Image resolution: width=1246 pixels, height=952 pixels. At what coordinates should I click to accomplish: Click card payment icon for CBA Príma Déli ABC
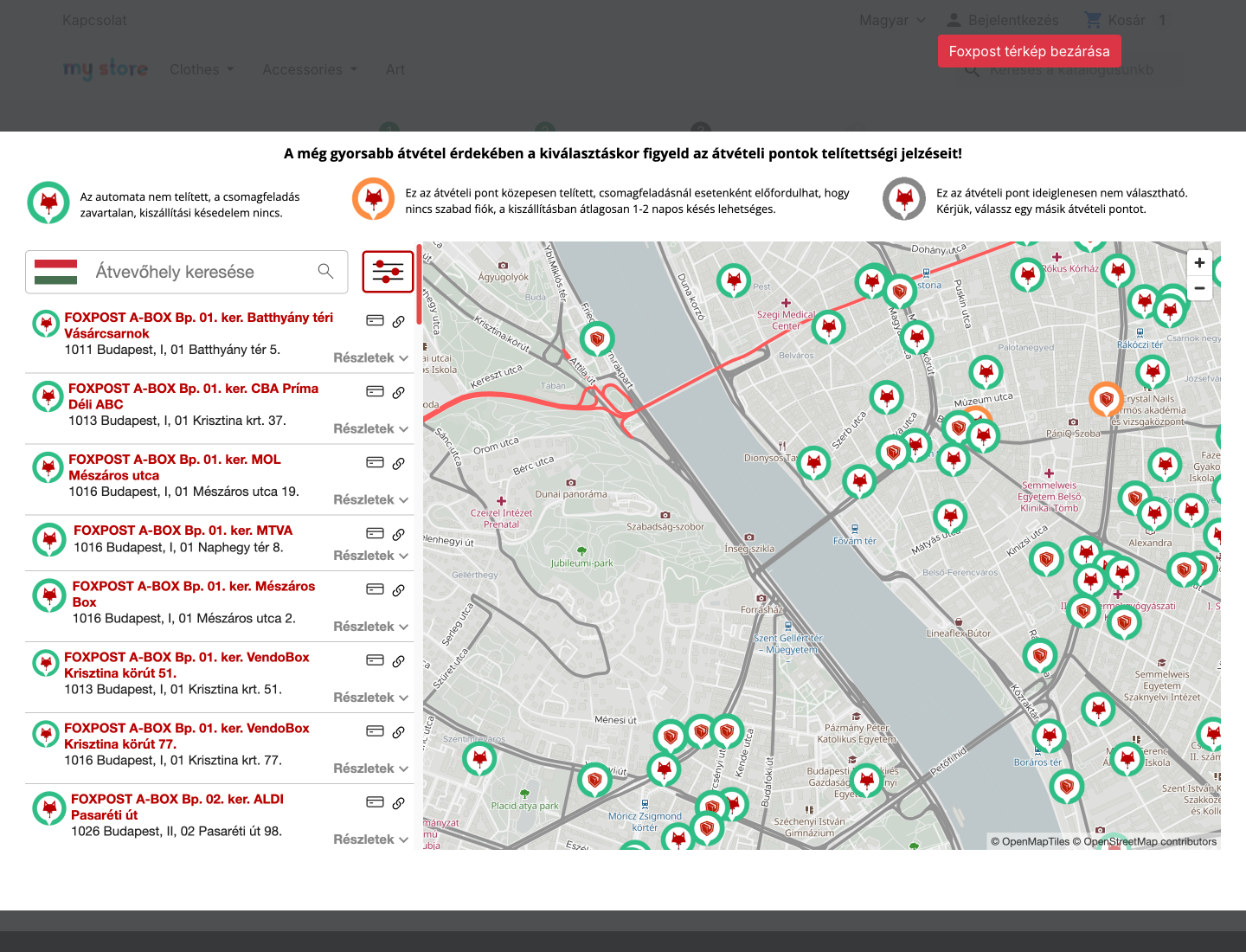click(x=375, y=391)
